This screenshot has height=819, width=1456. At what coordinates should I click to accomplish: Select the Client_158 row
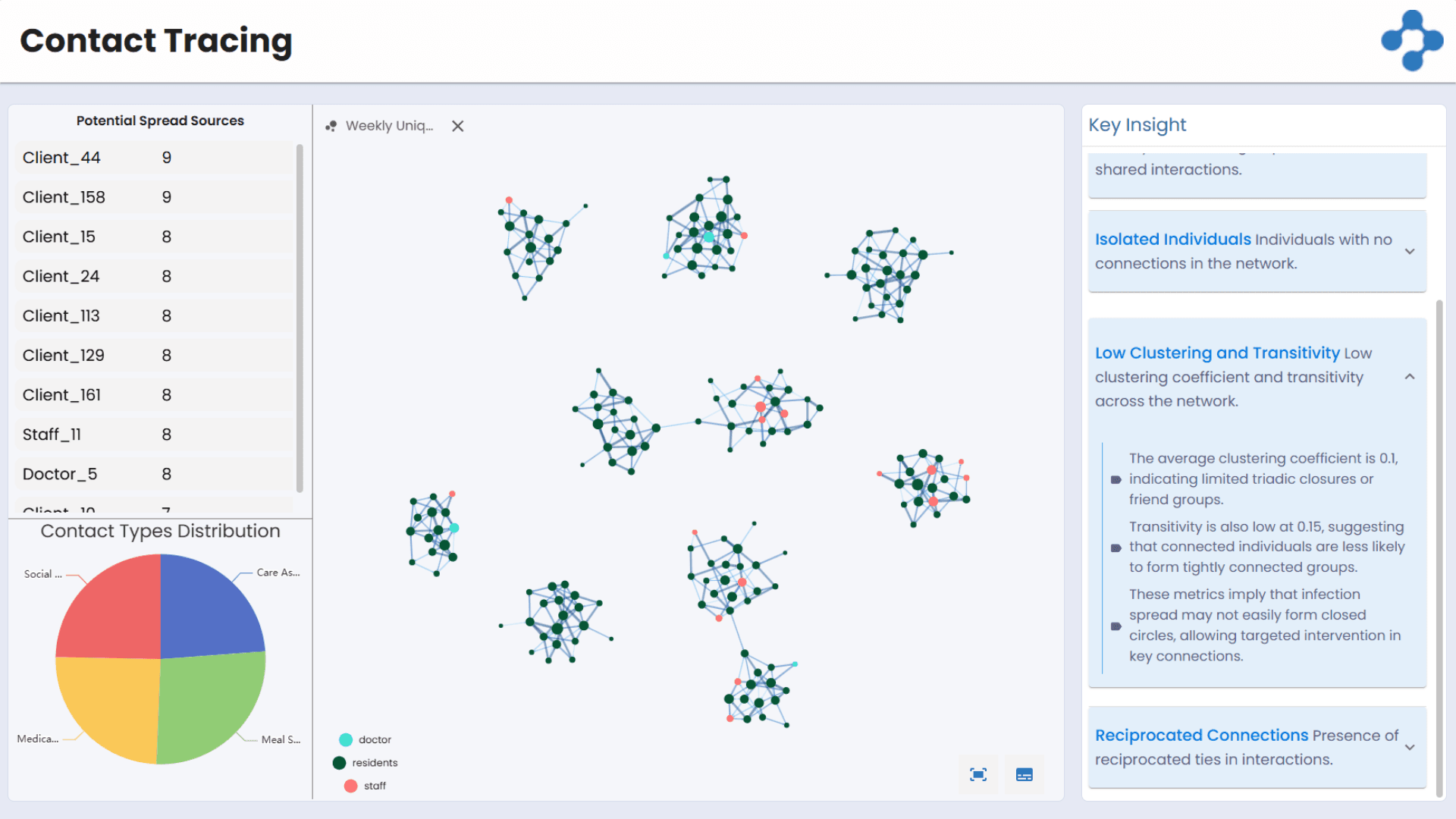[x=154, y=197]
